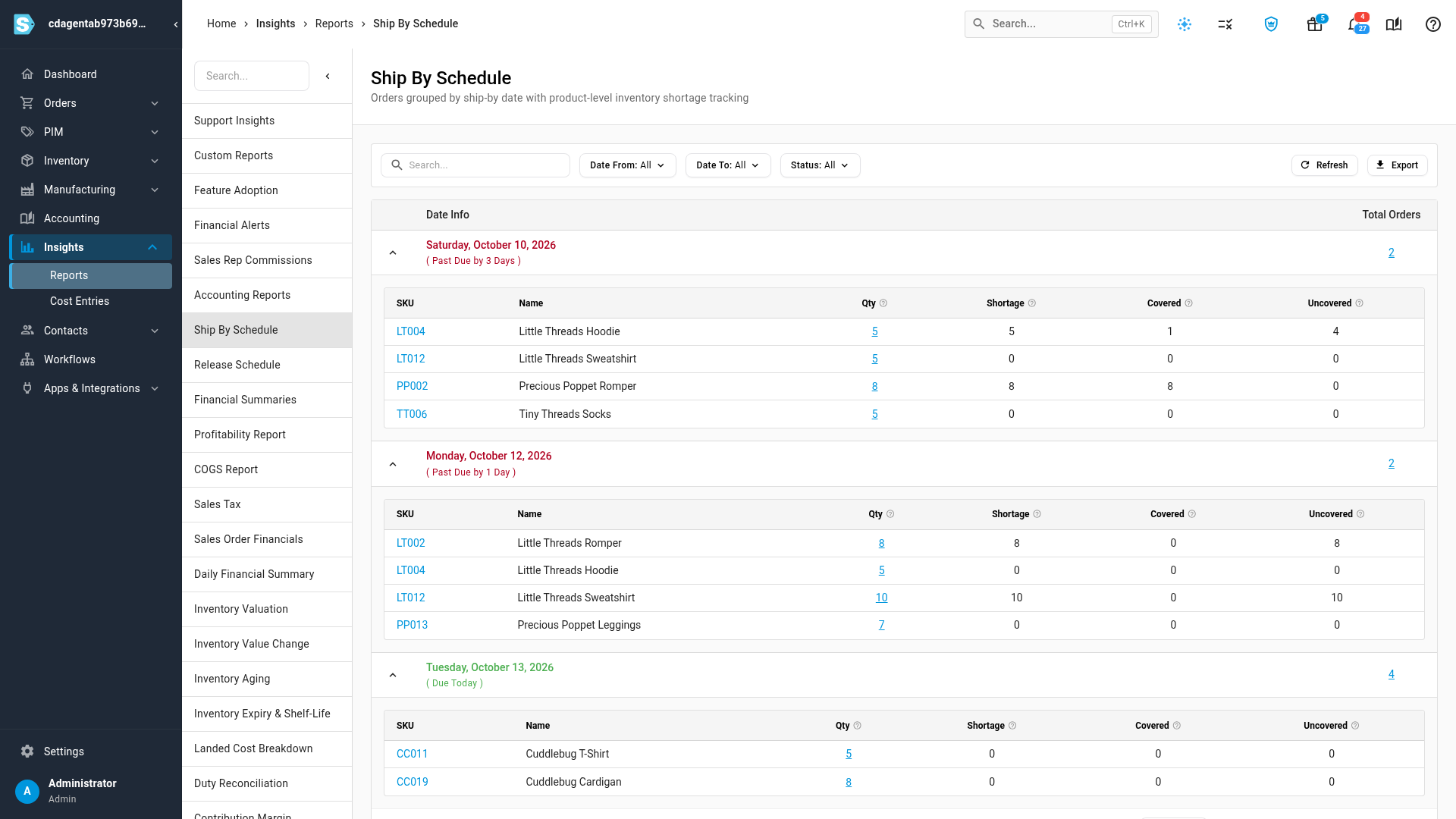Collapse the Monday, October 12 group
The image size is (1456, 819).
393,464
